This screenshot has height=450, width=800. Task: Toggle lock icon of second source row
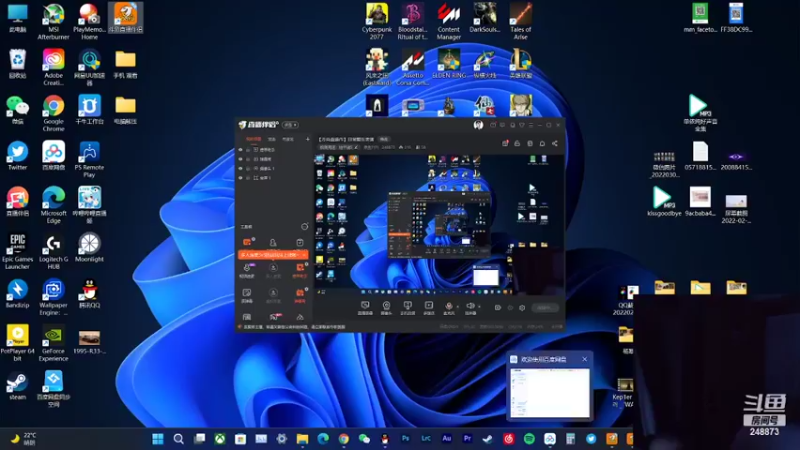click(248, 159)
